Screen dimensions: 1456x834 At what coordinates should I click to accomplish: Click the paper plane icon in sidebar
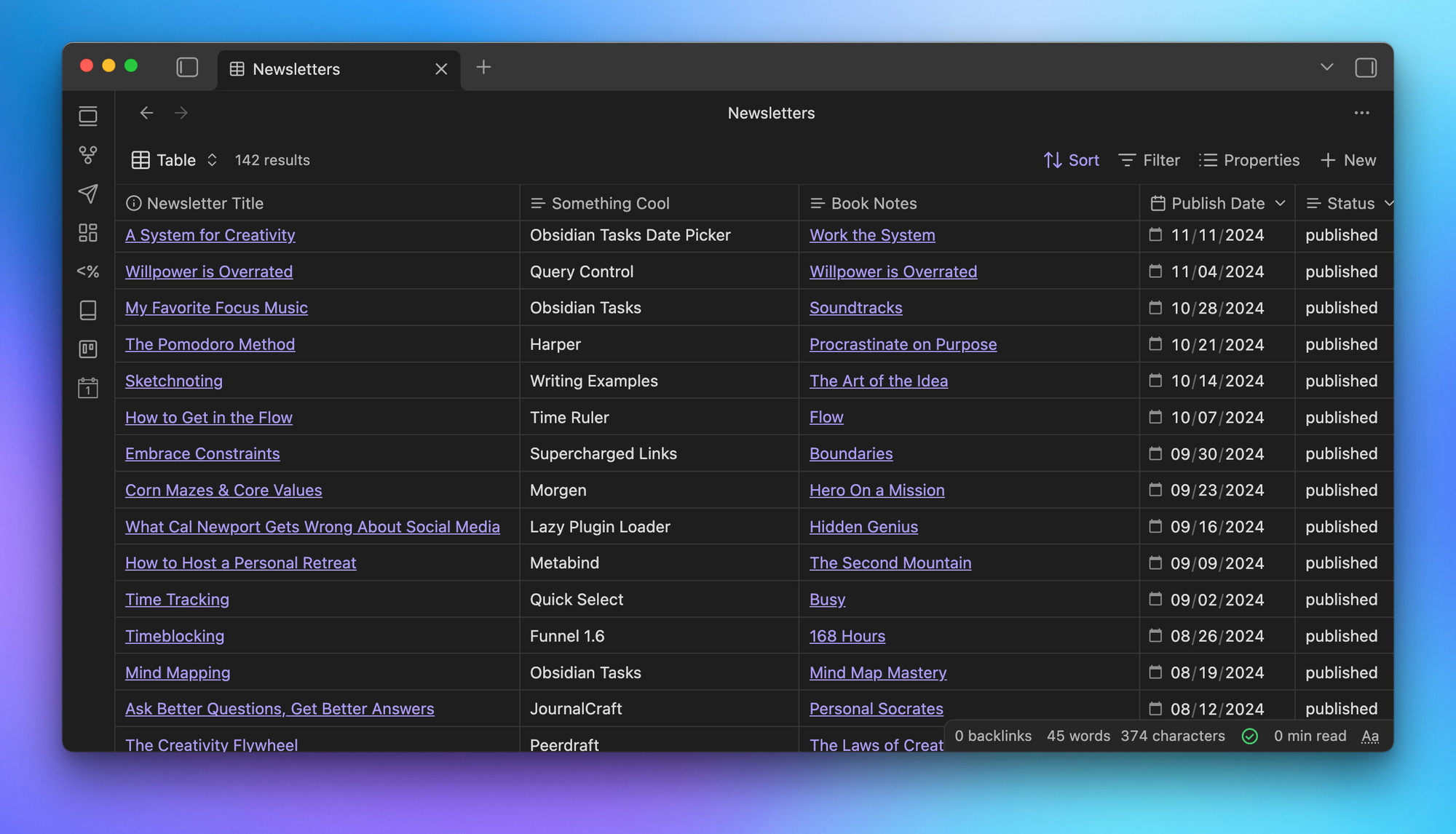88,194
